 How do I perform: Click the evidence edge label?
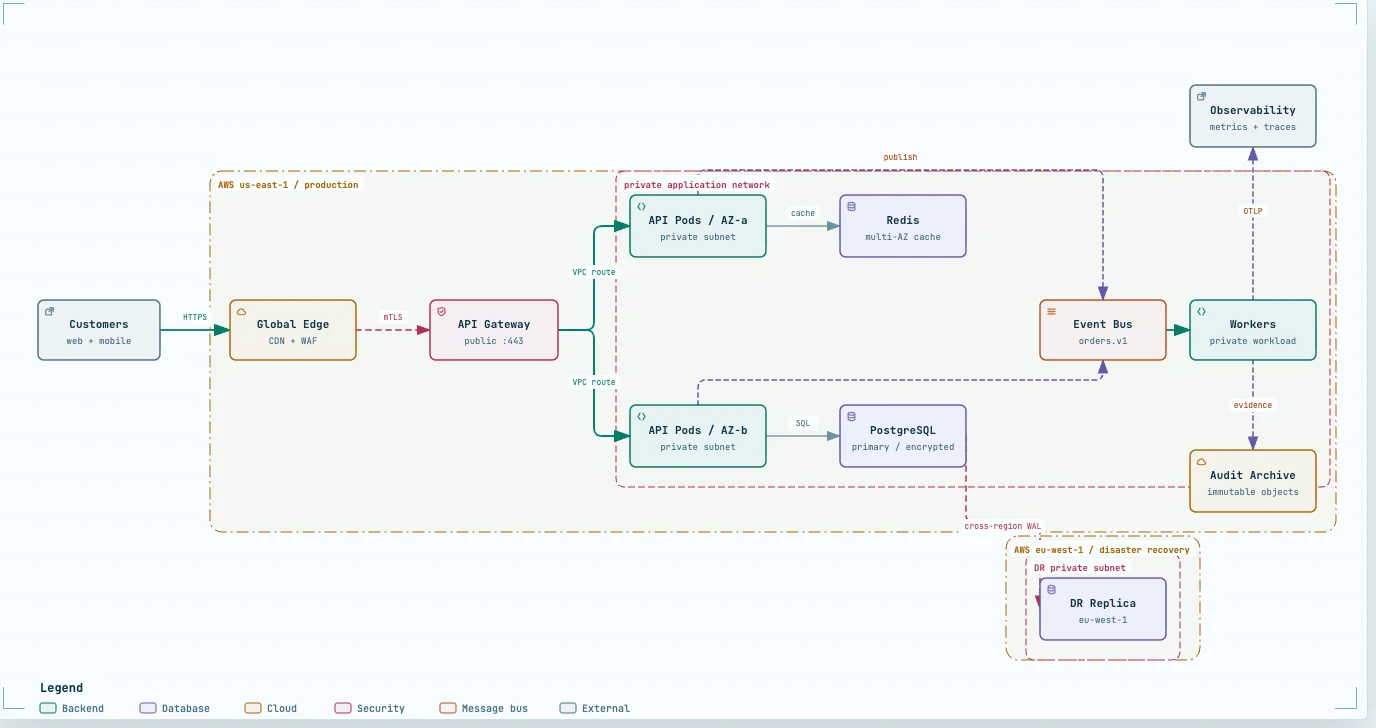point(1253,405)
